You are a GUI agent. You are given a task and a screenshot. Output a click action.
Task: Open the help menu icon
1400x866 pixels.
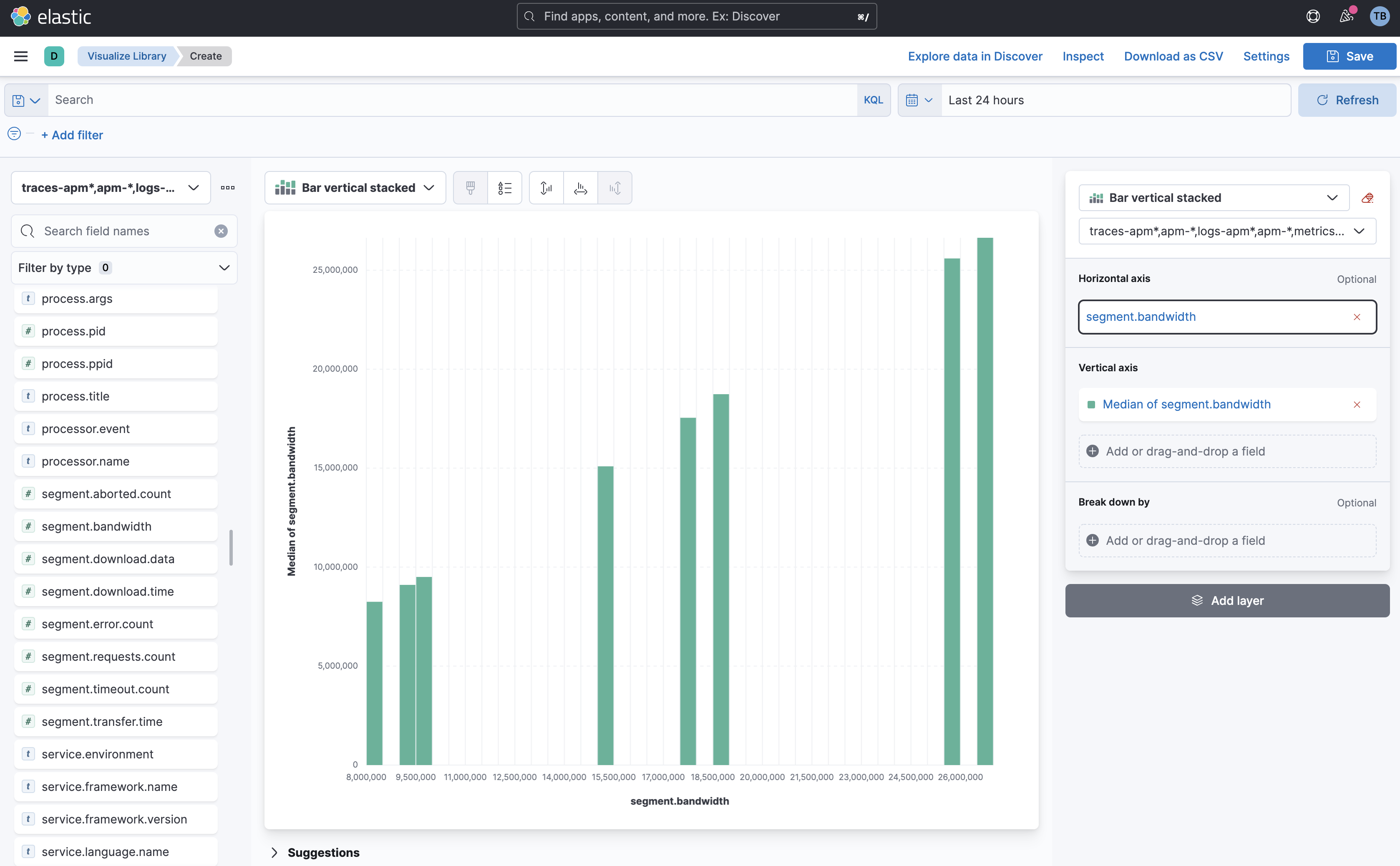(1313, 17)
